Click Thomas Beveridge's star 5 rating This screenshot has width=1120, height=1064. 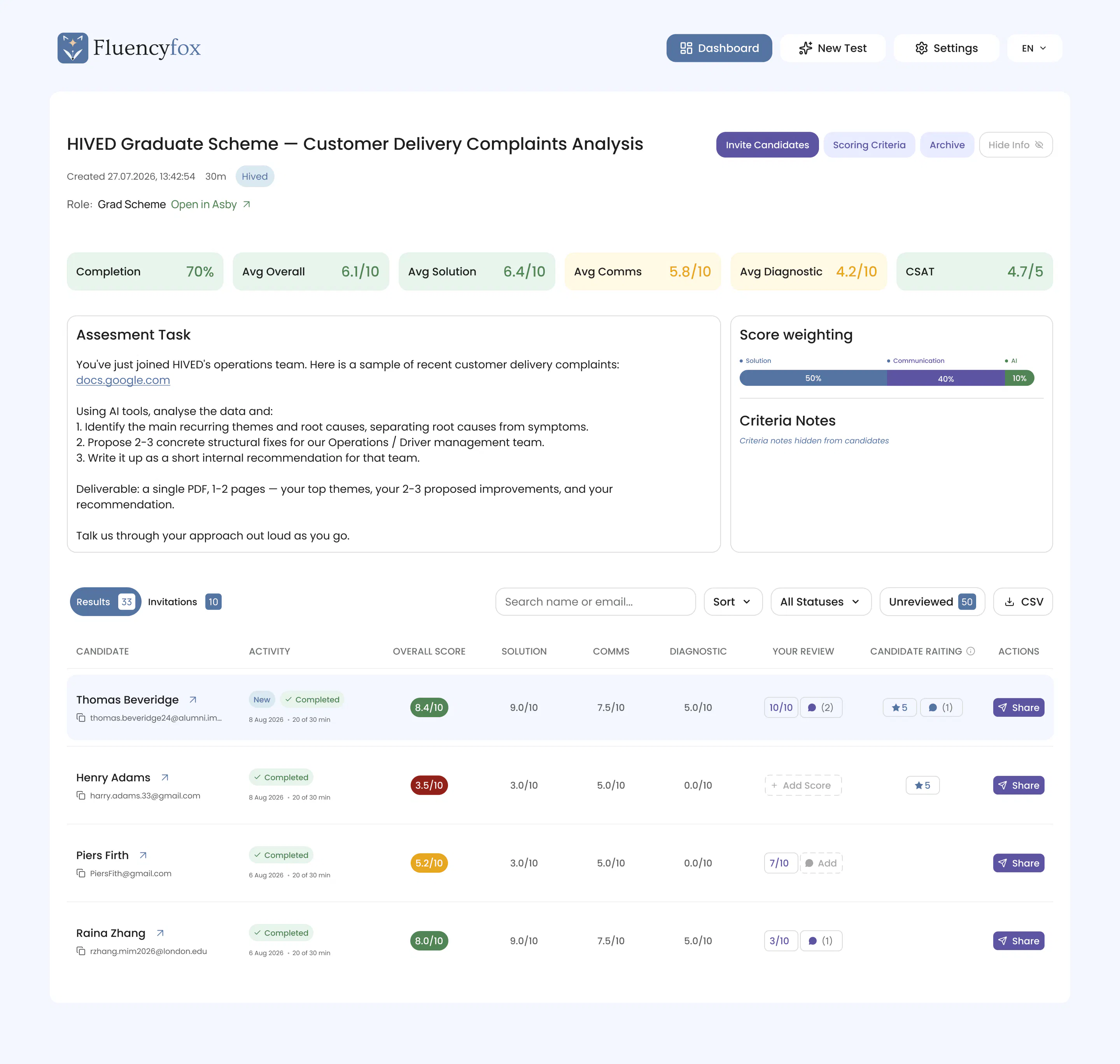point(900,708)
